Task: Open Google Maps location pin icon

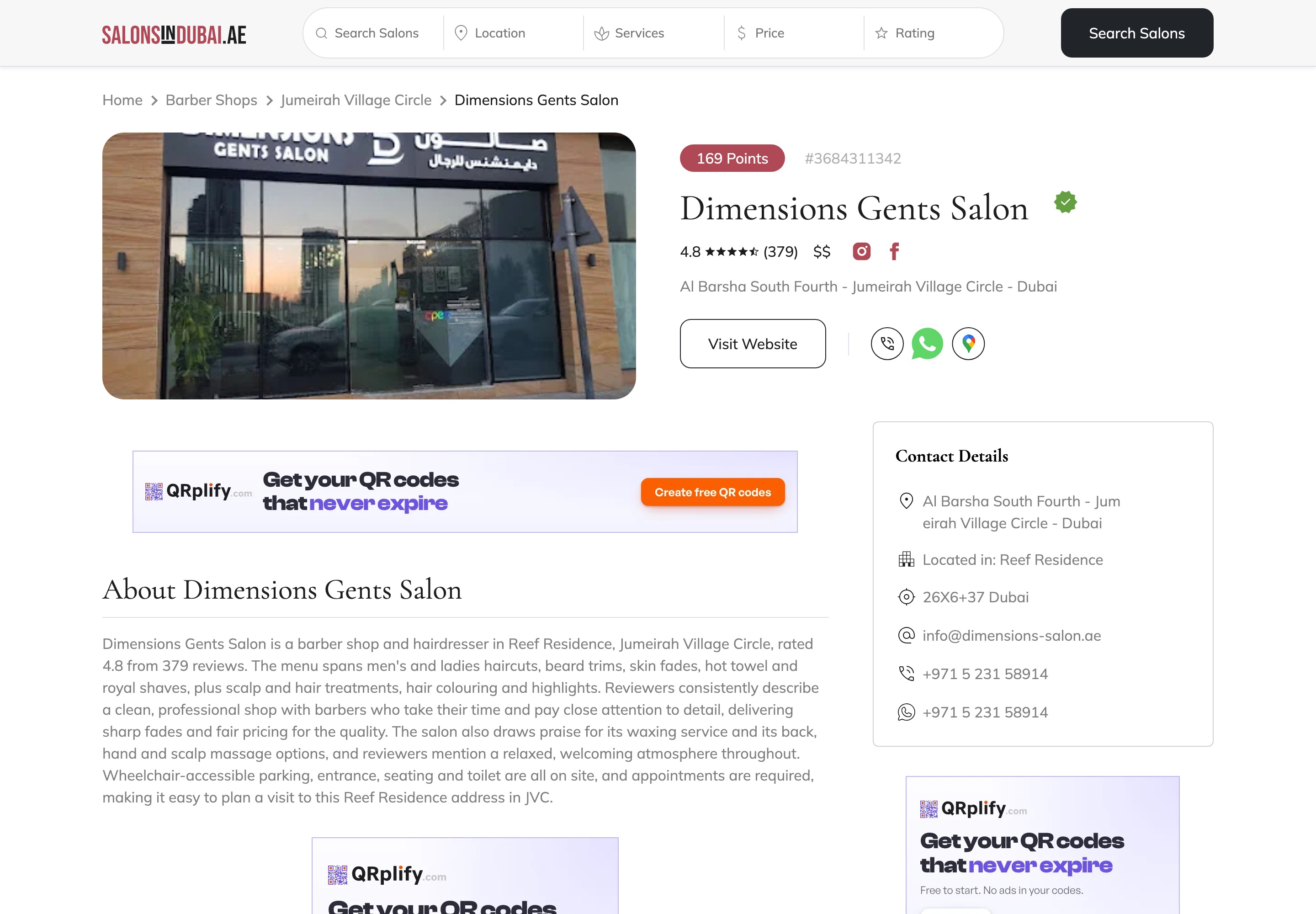Action: point(968,344)
